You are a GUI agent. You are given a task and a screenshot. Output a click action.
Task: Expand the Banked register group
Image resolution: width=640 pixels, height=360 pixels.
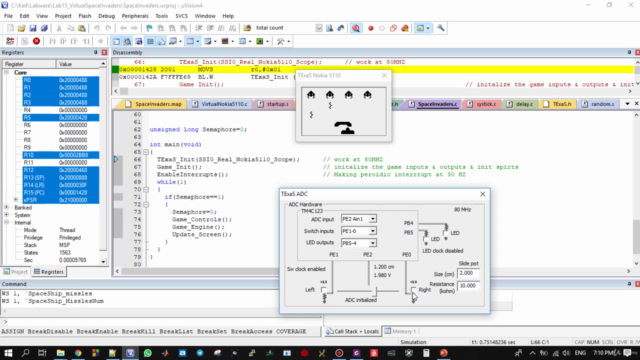pyautogui.click(x=7, y=208)
